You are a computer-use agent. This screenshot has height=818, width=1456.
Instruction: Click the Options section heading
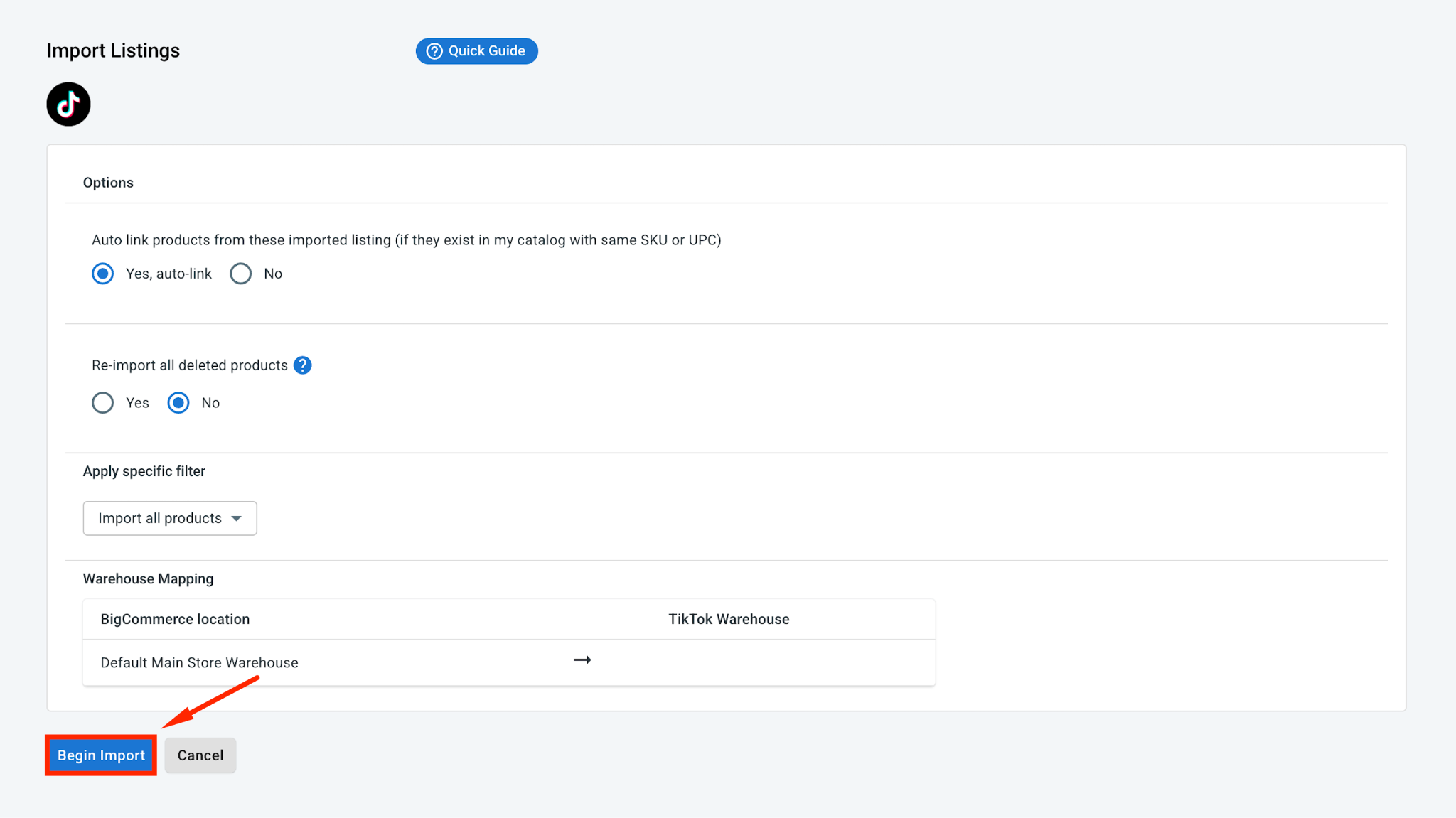click(x=108, y=183)
